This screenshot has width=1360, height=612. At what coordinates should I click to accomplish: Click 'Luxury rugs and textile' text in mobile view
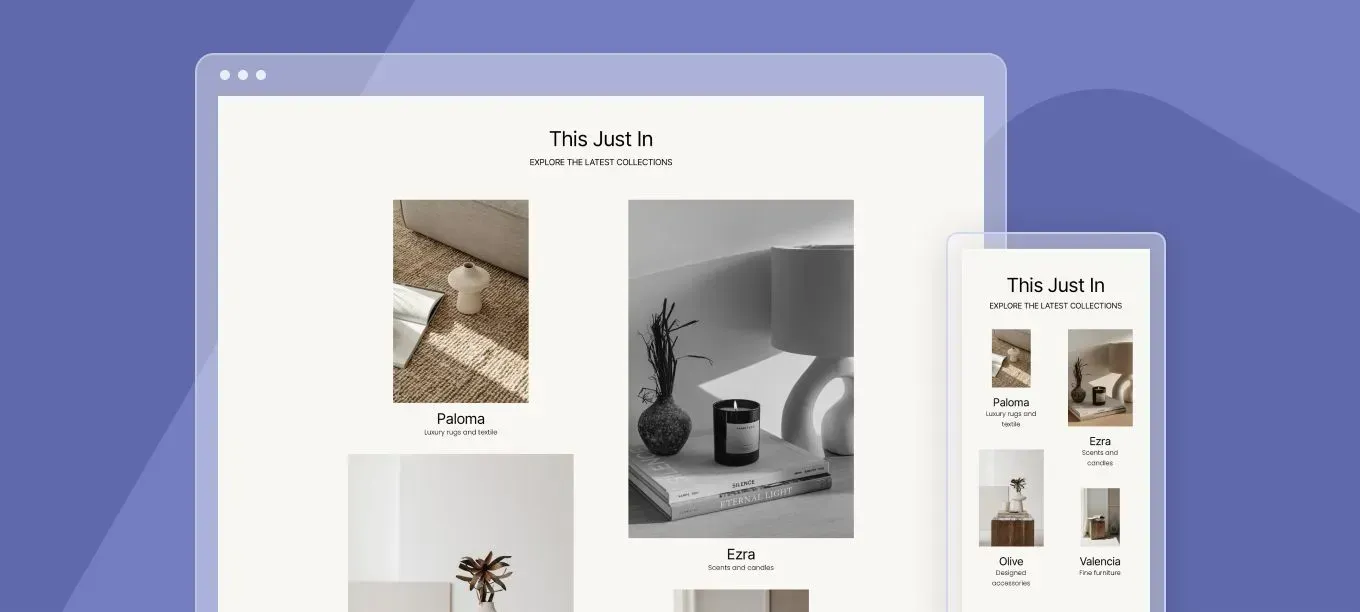pos(1011,419)
